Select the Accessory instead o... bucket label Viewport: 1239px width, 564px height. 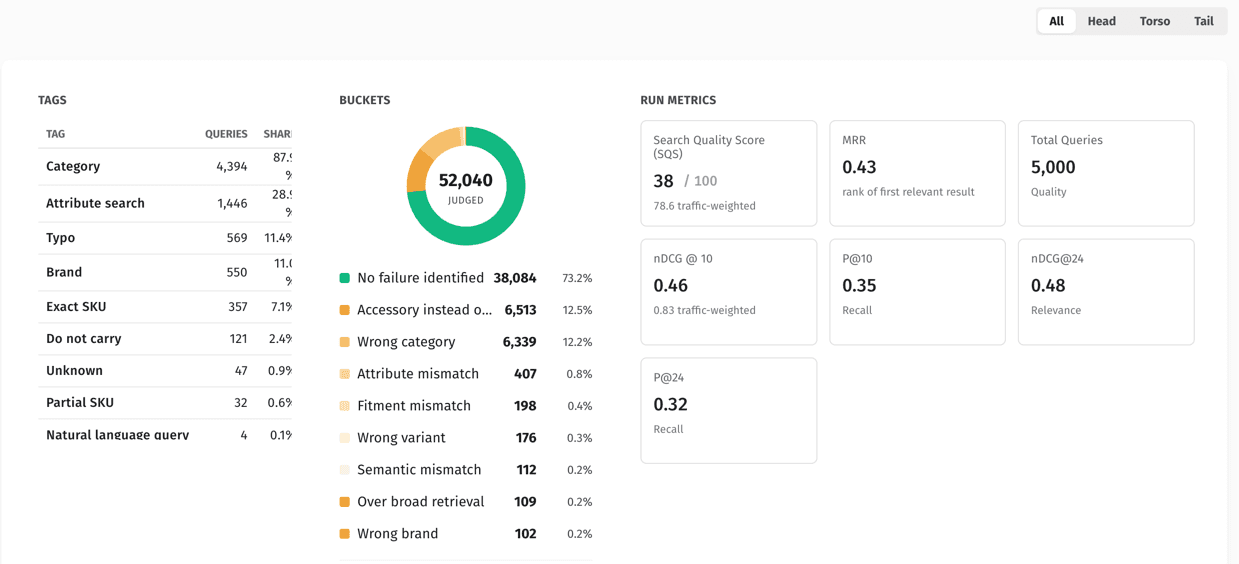[424, 310]
